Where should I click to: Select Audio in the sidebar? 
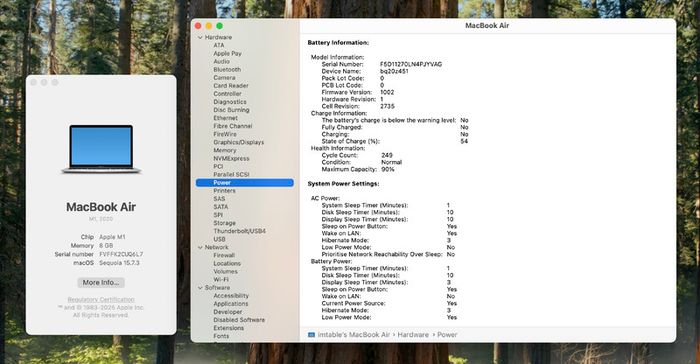pyautogui.click(x=221, y=62)
